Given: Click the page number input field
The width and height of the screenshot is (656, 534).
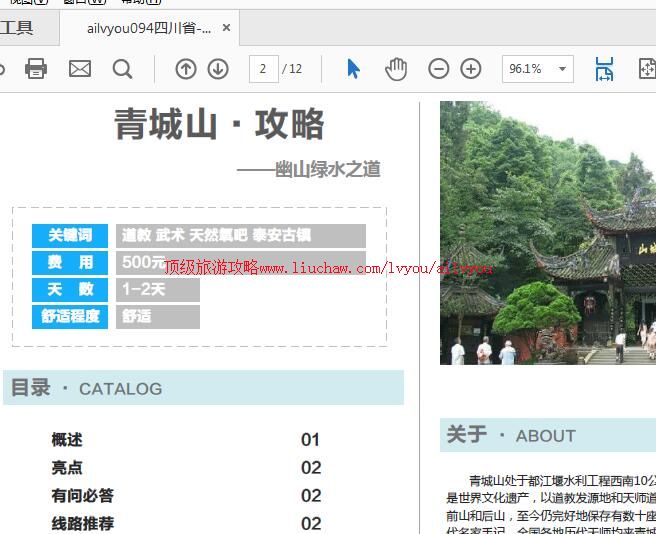Looking at the screenshot, I should click(x=263, y=68).
